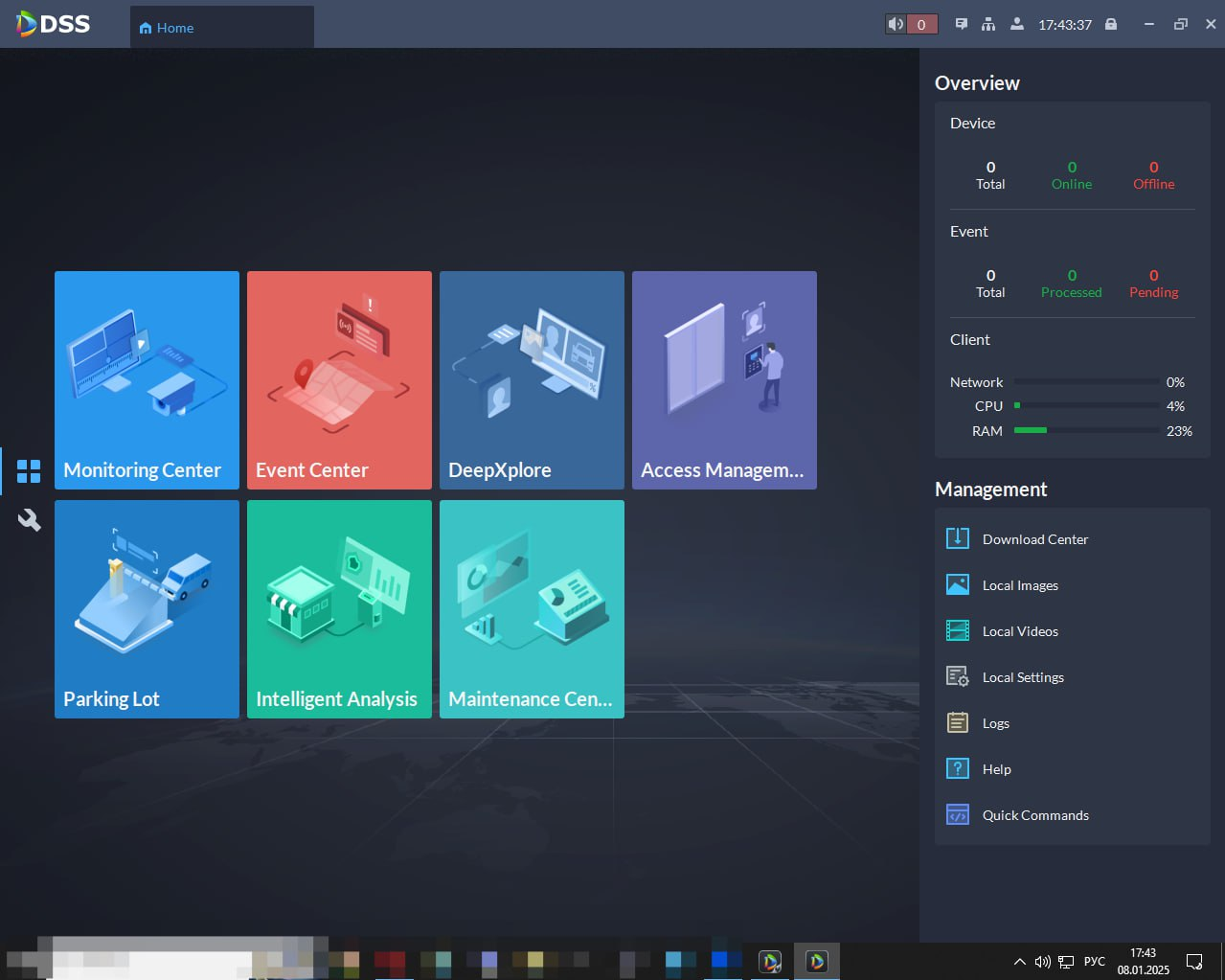Select the applications grid icon in sidebar
This screenshot has height=980, width=1225.
[29, 471]
